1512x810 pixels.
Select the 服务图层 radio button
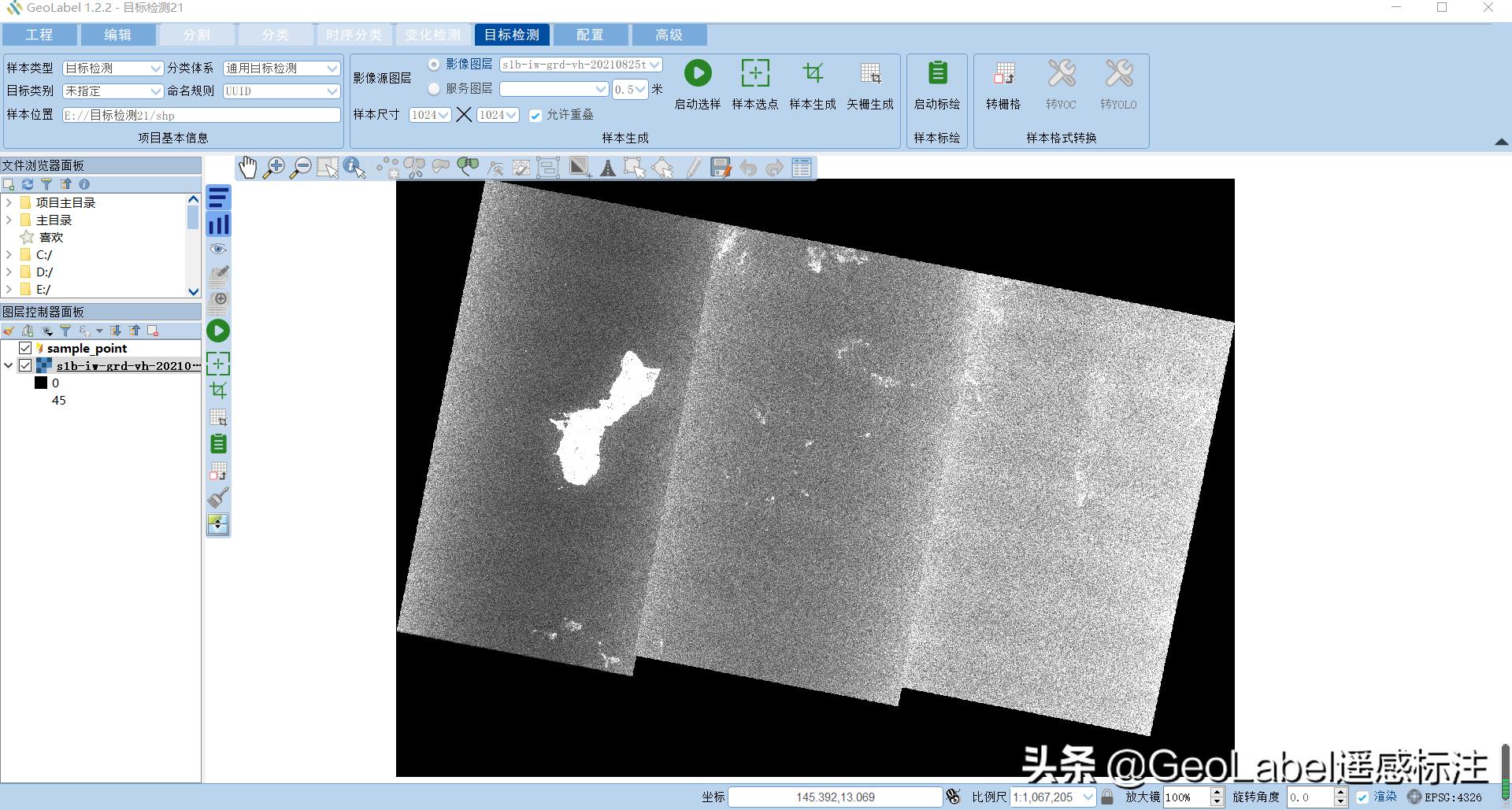pyautogui.click(x=434, y=89)
